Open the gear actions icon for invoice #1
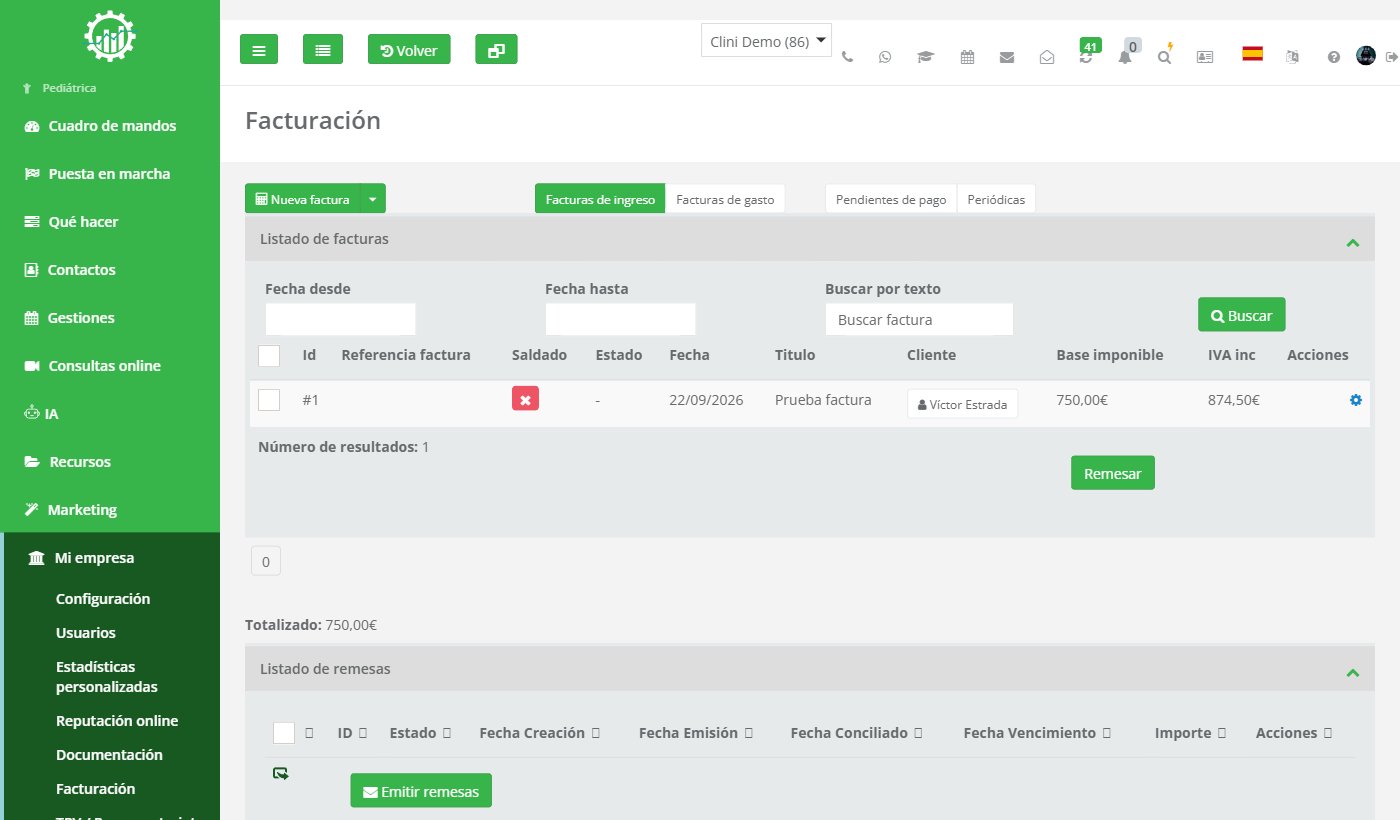The width and height of the screenshot is (1400, 820). [x=1356, y=400]
